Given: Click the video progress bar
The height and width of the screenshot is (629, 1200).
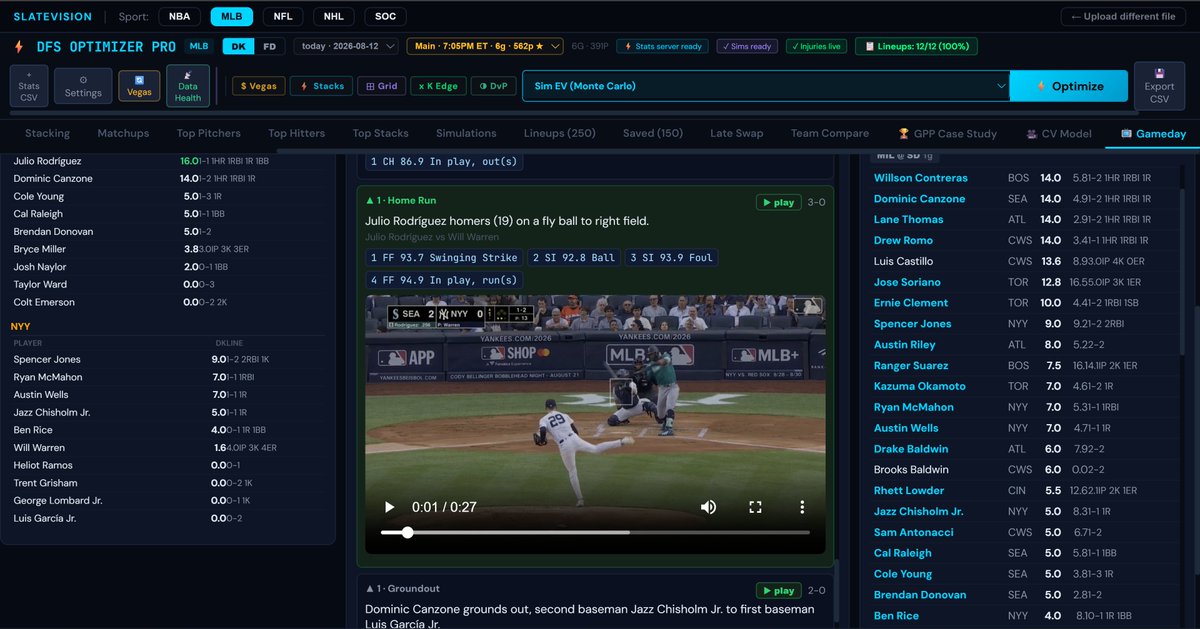Looking at the screenshot, I should [595, 533].
